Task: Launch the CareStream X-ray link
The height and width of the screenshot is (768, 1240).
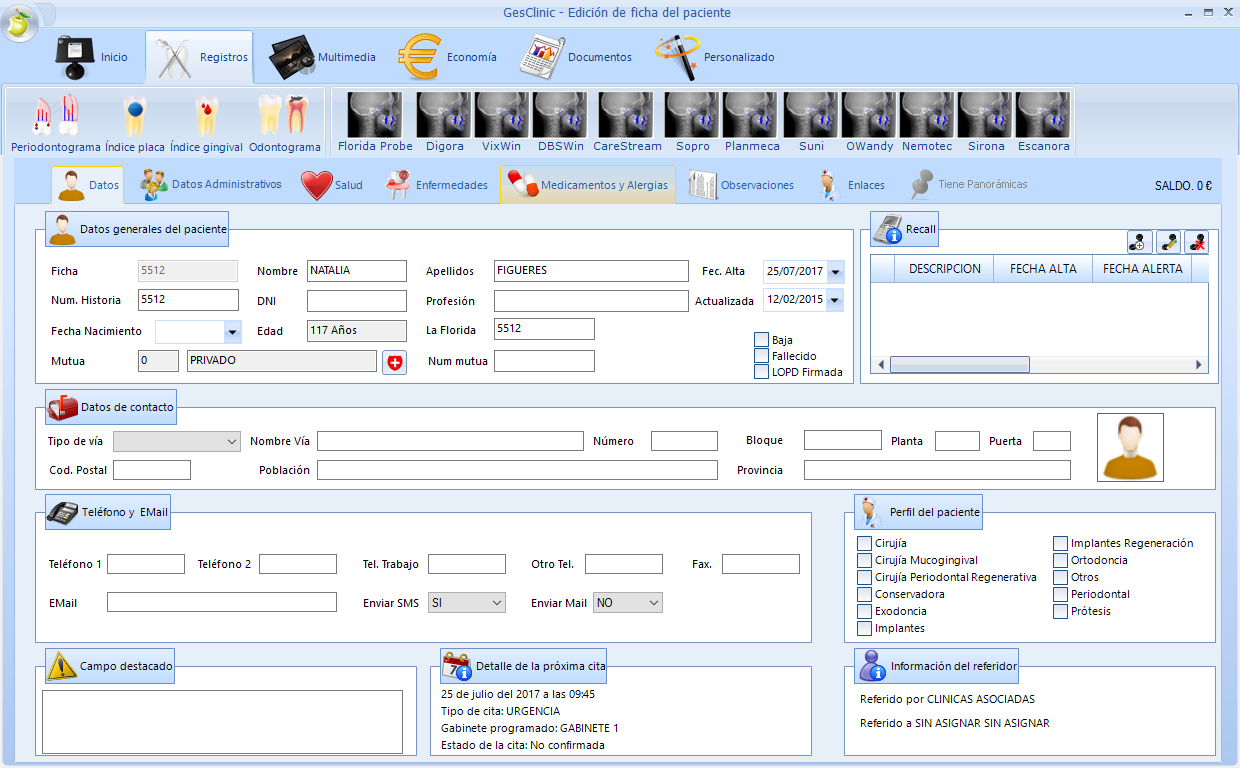Action: 627,123
